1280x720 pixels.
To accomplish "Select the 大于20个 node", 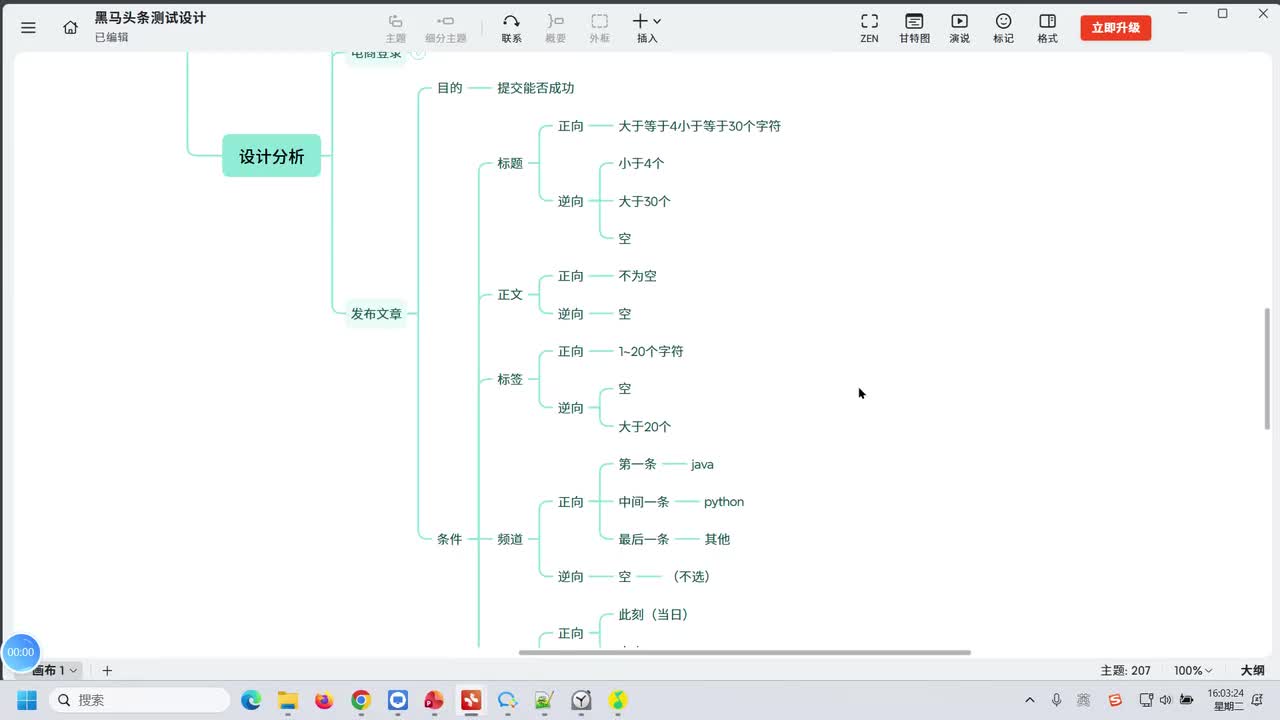I will click(644, 427).
